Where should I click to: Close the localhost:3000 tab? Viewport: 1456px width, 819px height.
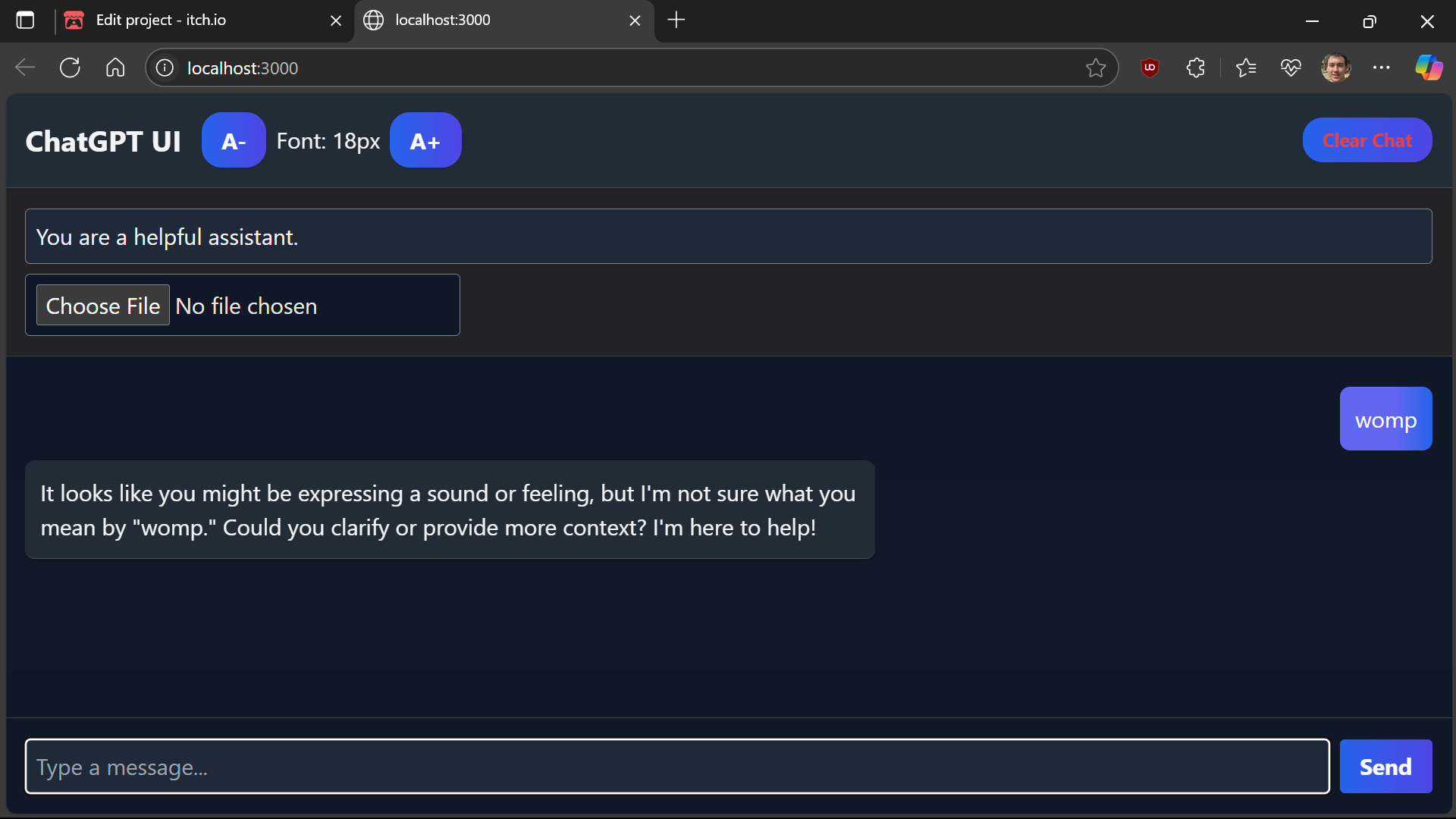[x=635, y=20]
